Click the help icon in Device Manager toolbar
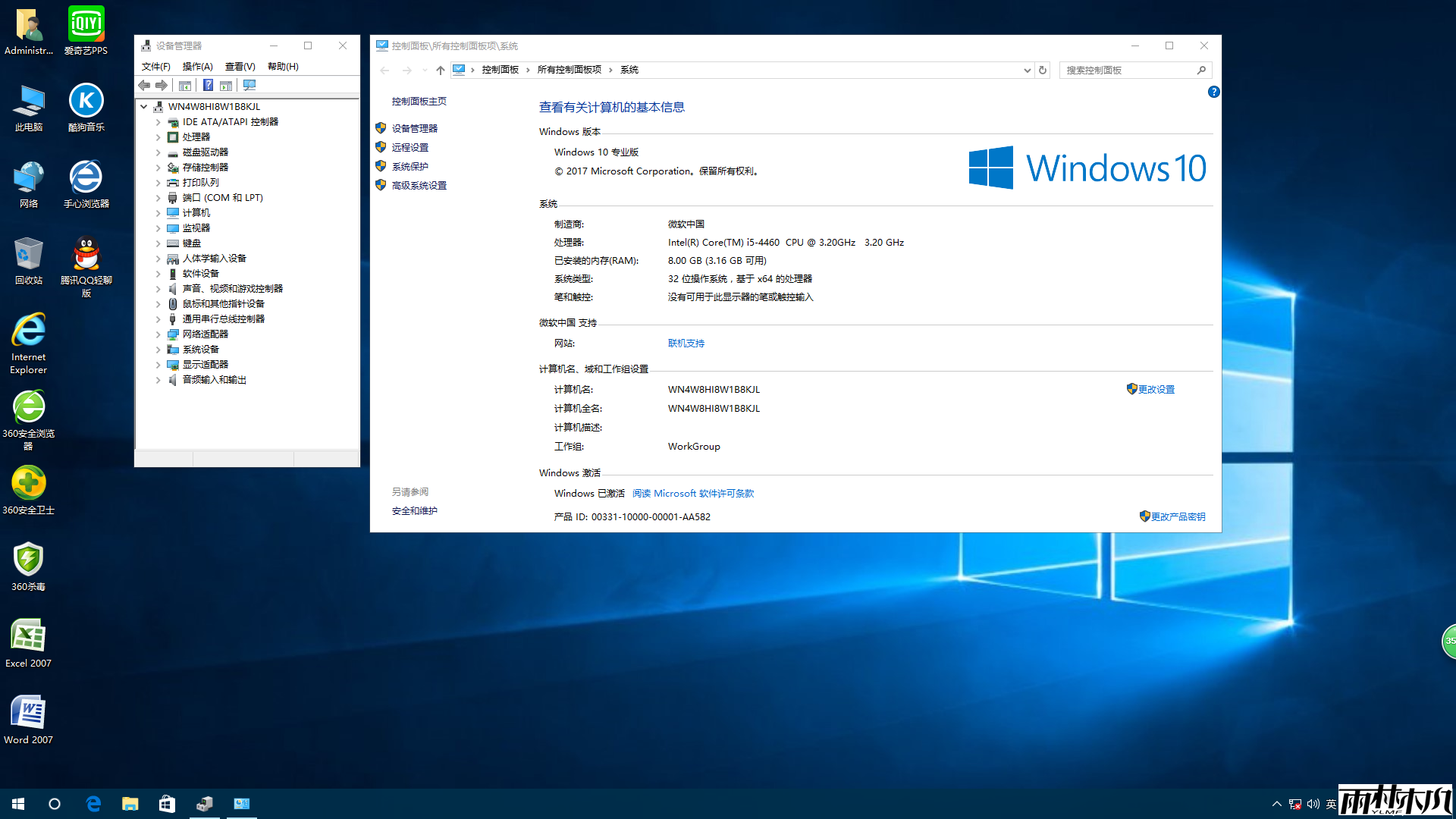Image resolution: width=1456 pixels, height=819 pixels. 208,86
